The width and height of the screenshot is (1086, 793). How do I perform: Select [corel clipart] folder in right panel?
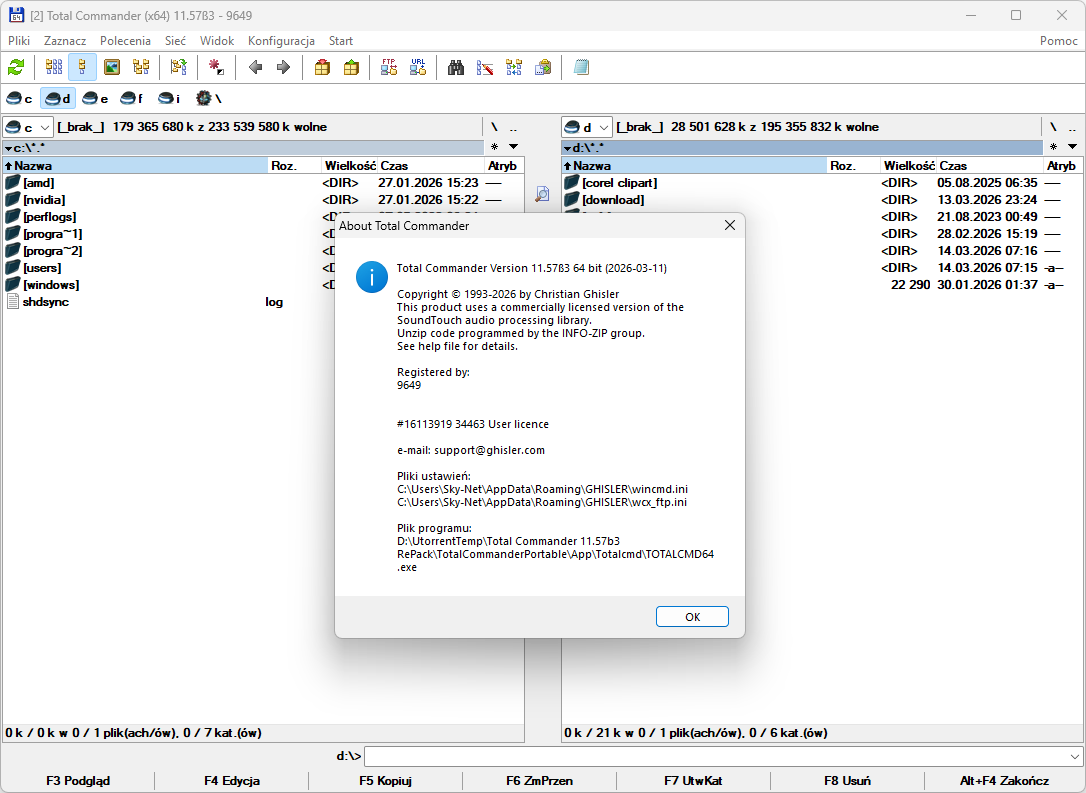click(820, 183)
